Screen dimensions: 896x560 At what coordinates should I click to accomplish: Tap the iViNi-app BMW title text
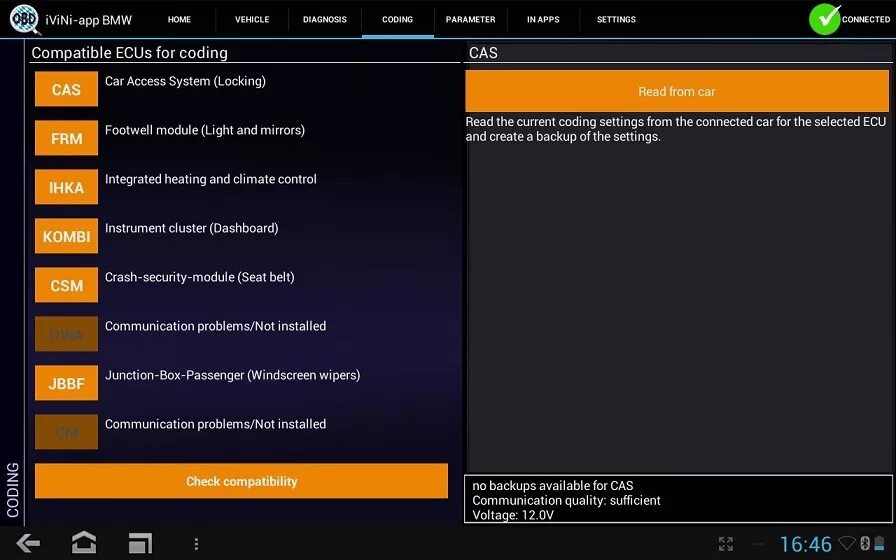[x=89, y=20]
